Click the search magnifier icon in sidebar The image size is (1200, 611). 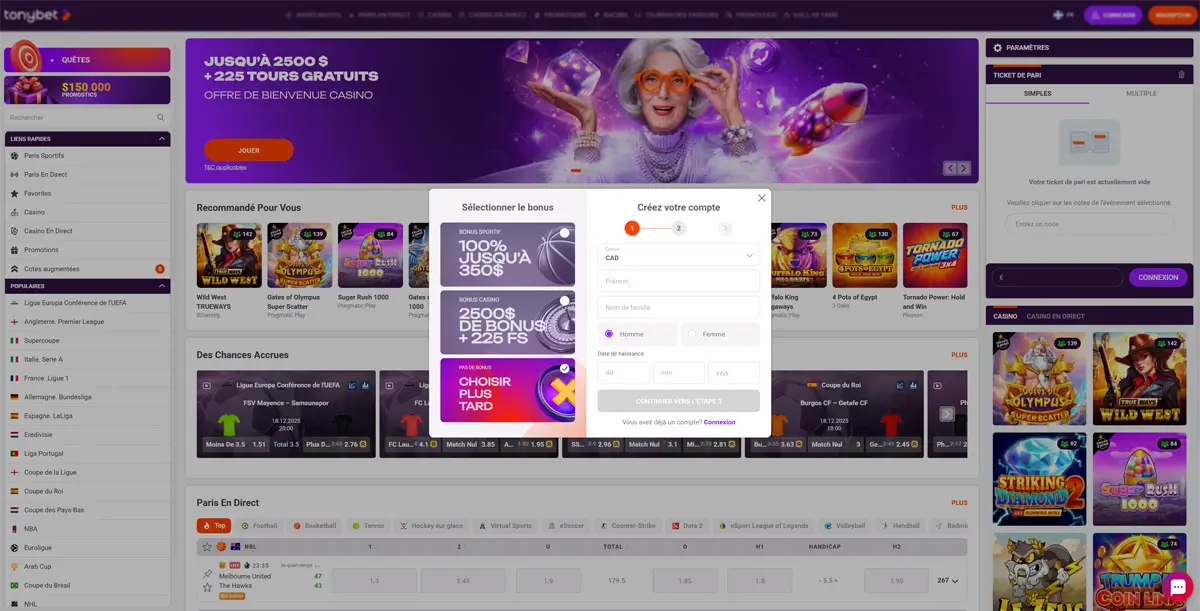[x=160, y=118]
